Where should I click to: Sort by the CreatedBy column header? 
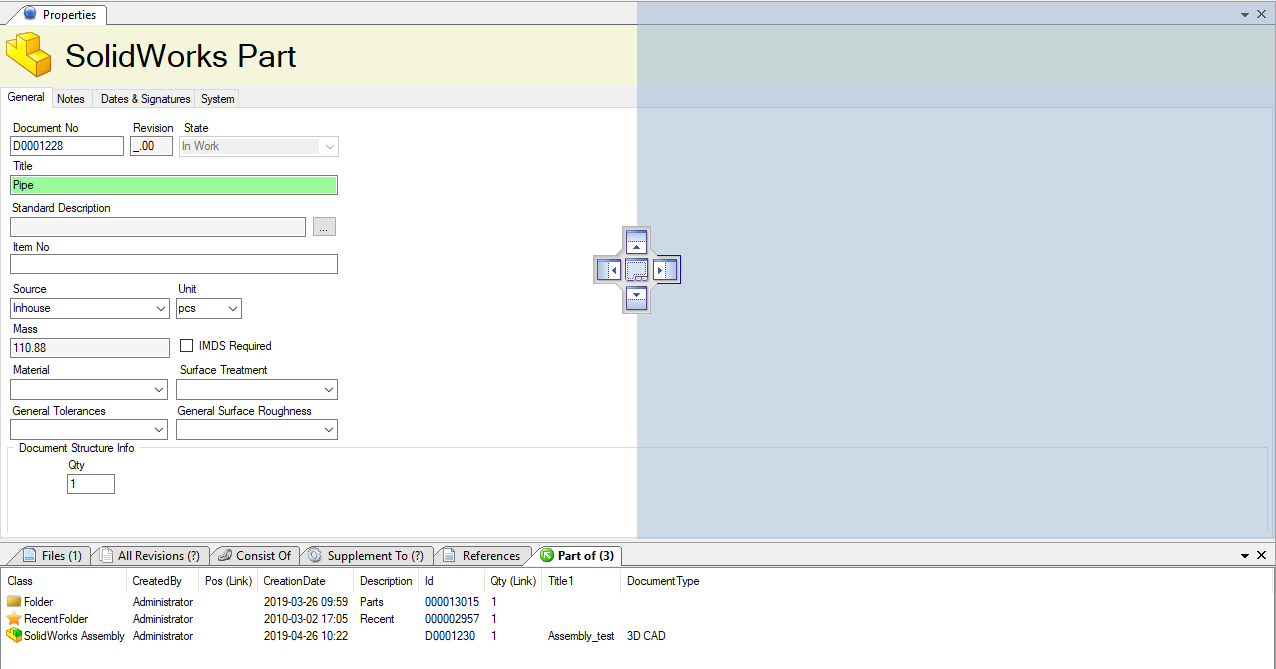[x=157, y=581]
